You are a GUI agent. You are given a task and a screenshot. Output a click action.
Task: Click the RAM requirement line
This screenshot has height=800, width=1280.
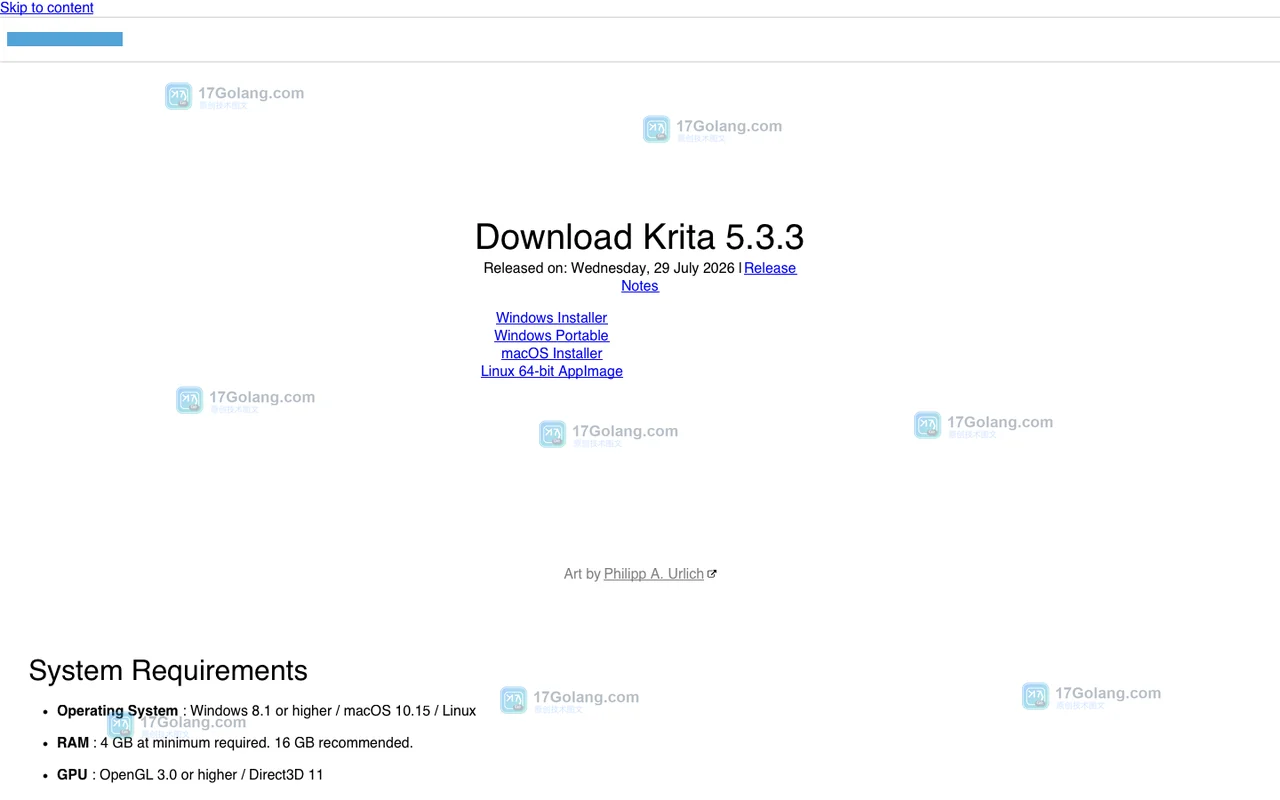click(235, 743)
